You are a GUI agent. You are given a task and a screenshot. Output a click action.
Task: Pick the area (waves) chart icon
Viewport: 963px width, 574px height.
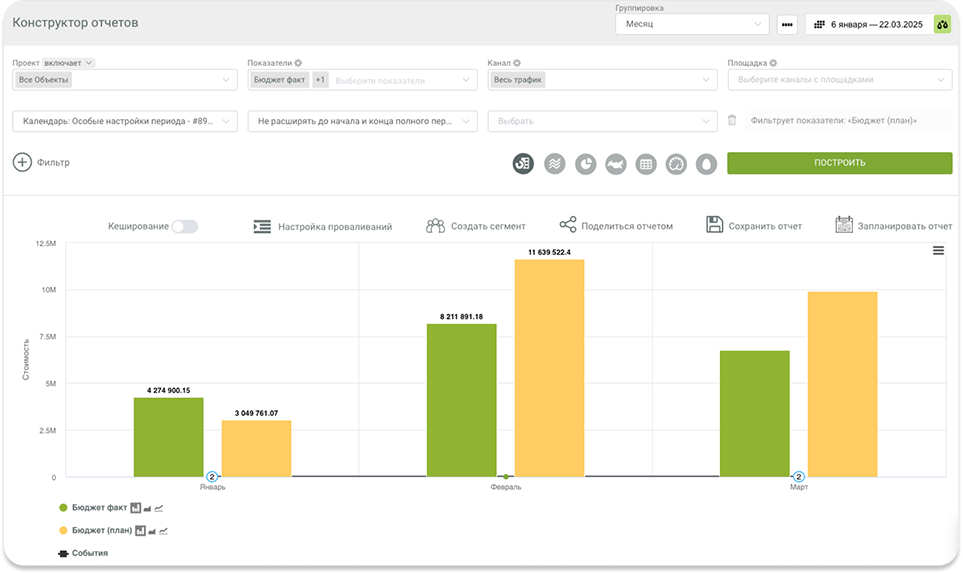point(554,163)
